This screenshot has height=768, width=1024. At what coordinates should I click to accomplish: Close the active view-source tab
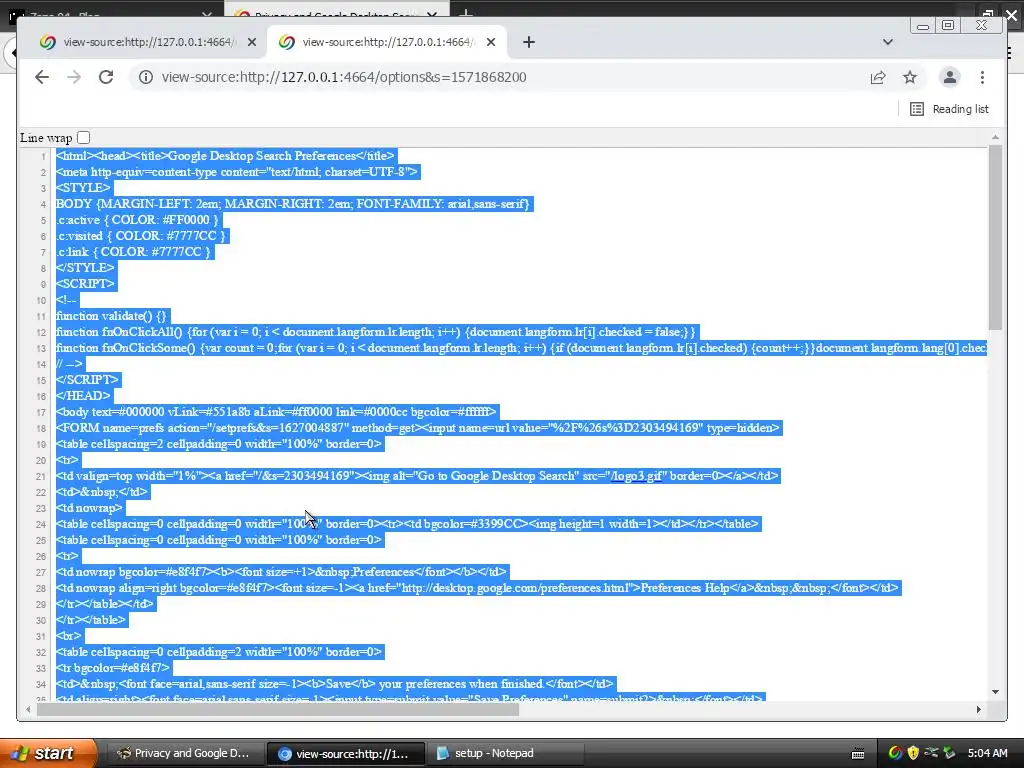tap(491, 42)
